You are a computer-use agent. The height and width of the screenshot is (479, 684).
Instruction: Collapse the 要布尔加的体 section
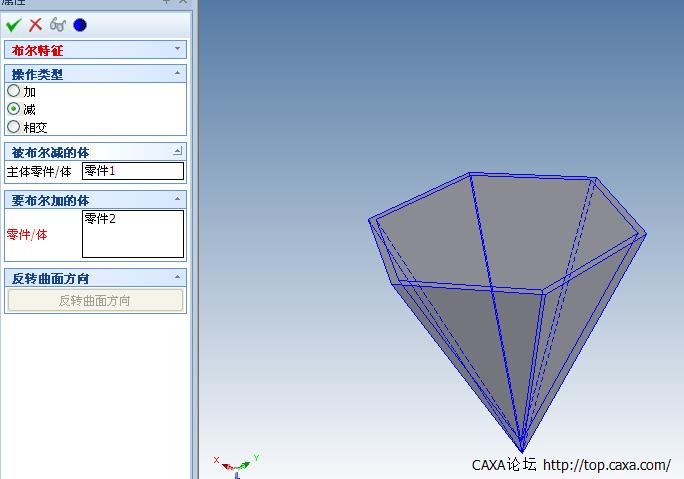pyautogui.click(x=178, y=200)
